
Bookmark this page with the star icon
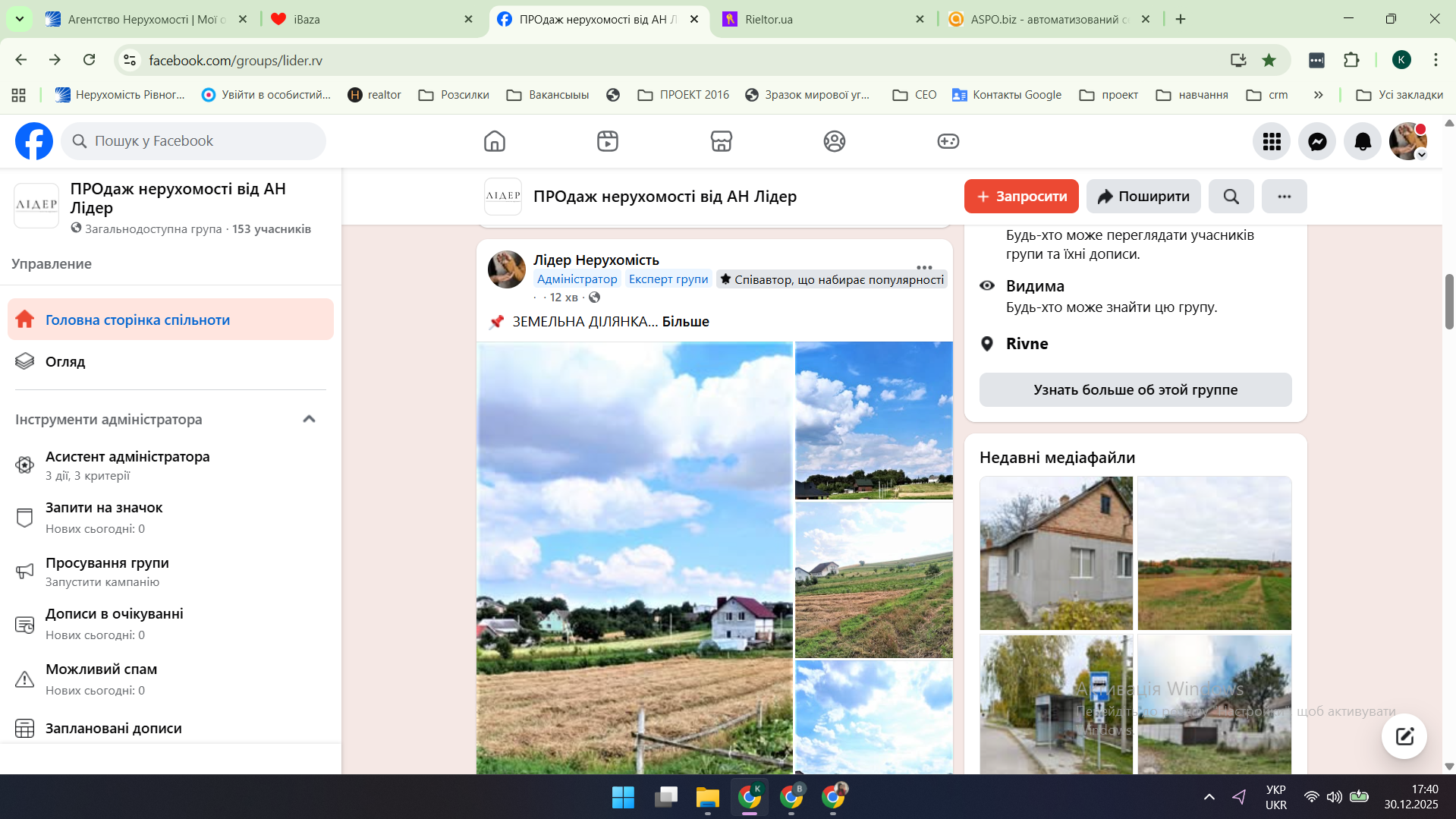click(1269, 60)
